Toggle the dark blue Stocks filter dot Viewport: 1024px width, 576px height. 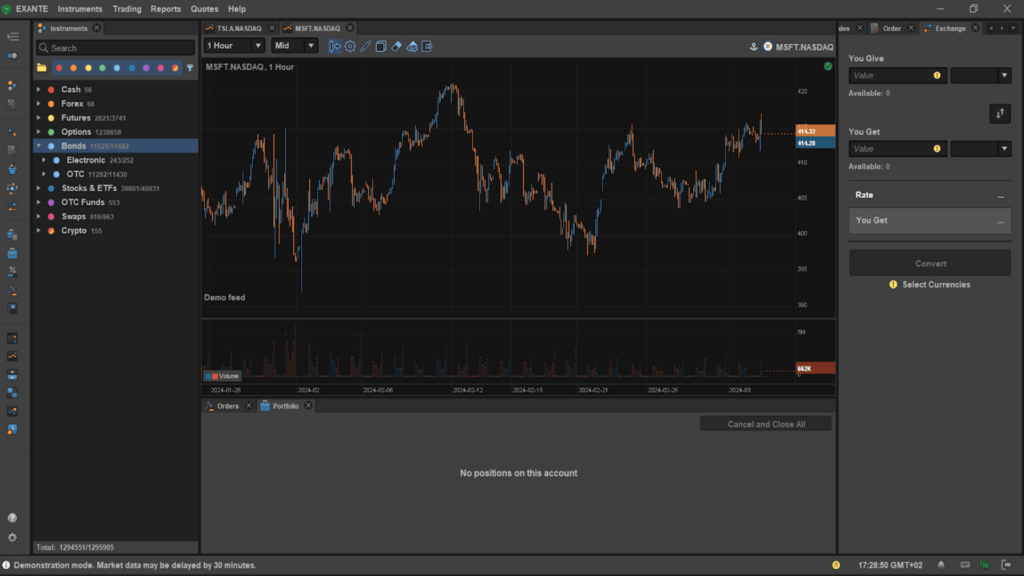(132, 68)
